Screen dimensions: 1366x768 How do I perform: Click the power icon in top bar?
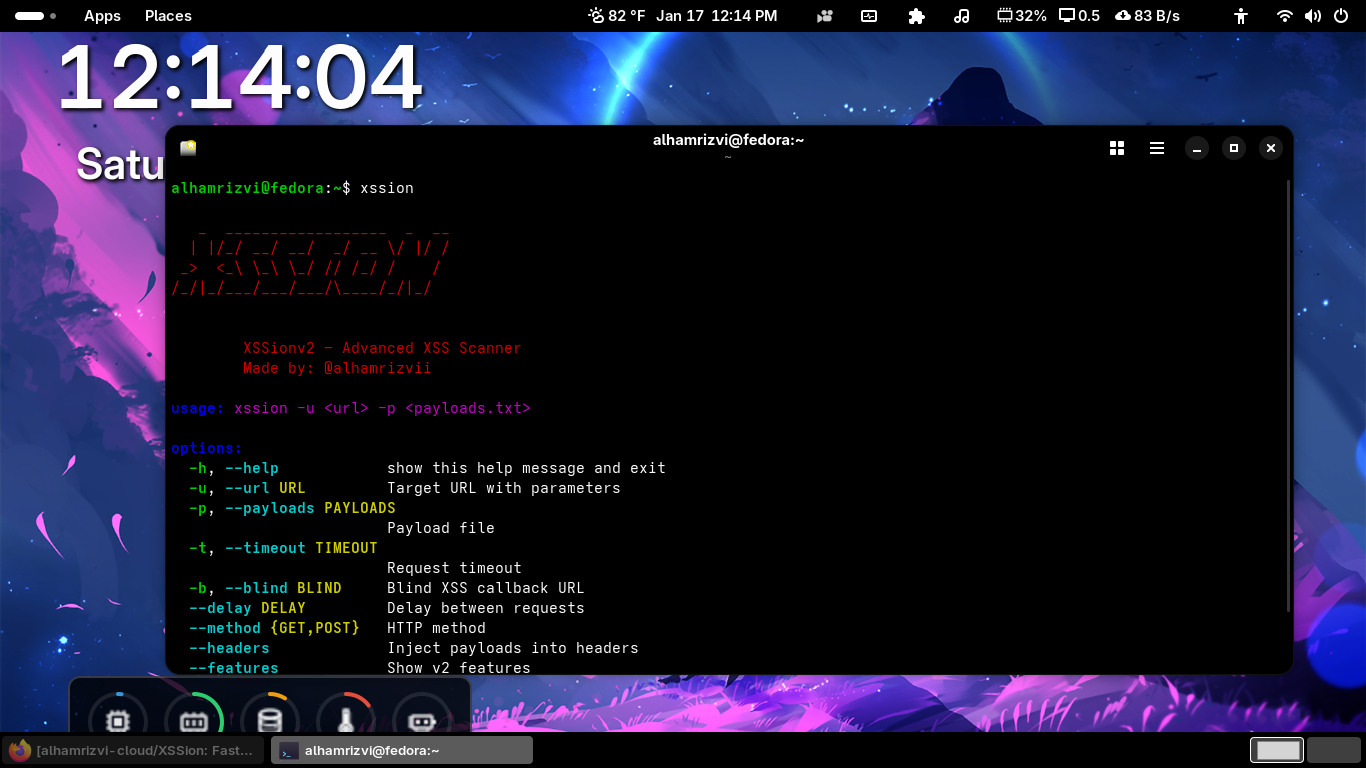point(1340,16)
